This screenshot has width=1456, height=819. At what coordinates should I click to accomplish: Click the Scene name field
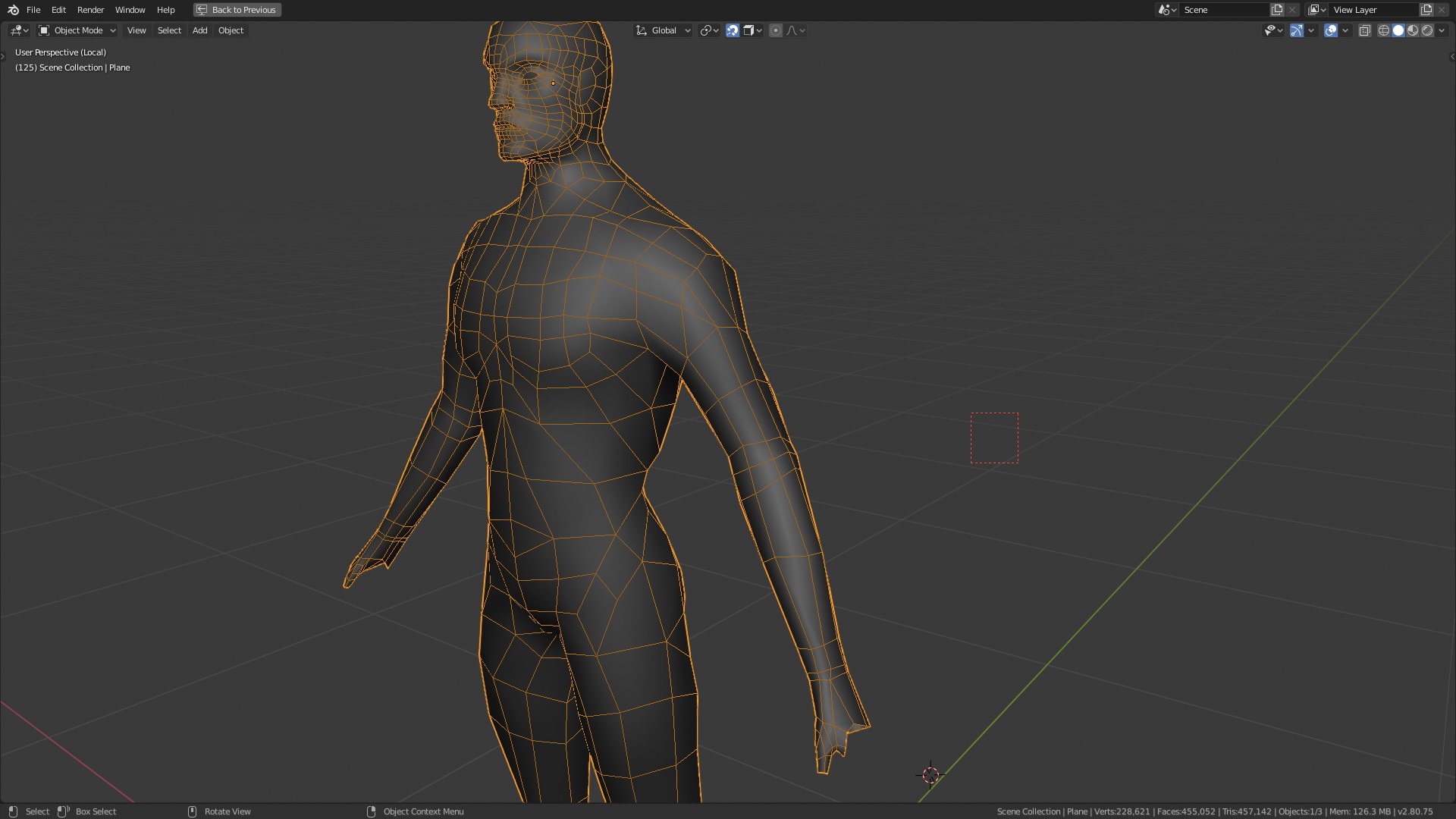point(1222,10)
